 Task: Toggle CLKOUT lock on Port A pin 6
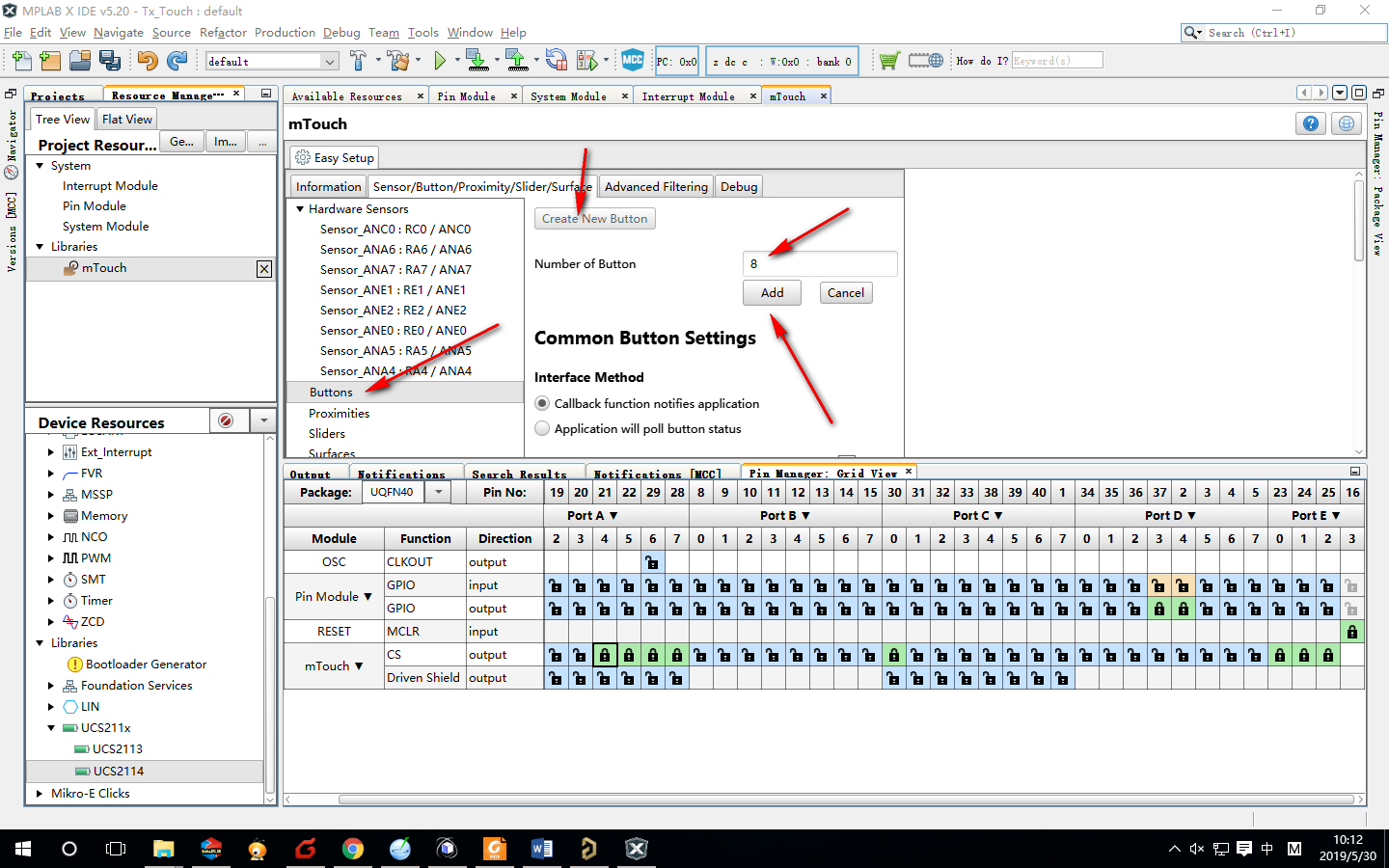tap(653, 562)
